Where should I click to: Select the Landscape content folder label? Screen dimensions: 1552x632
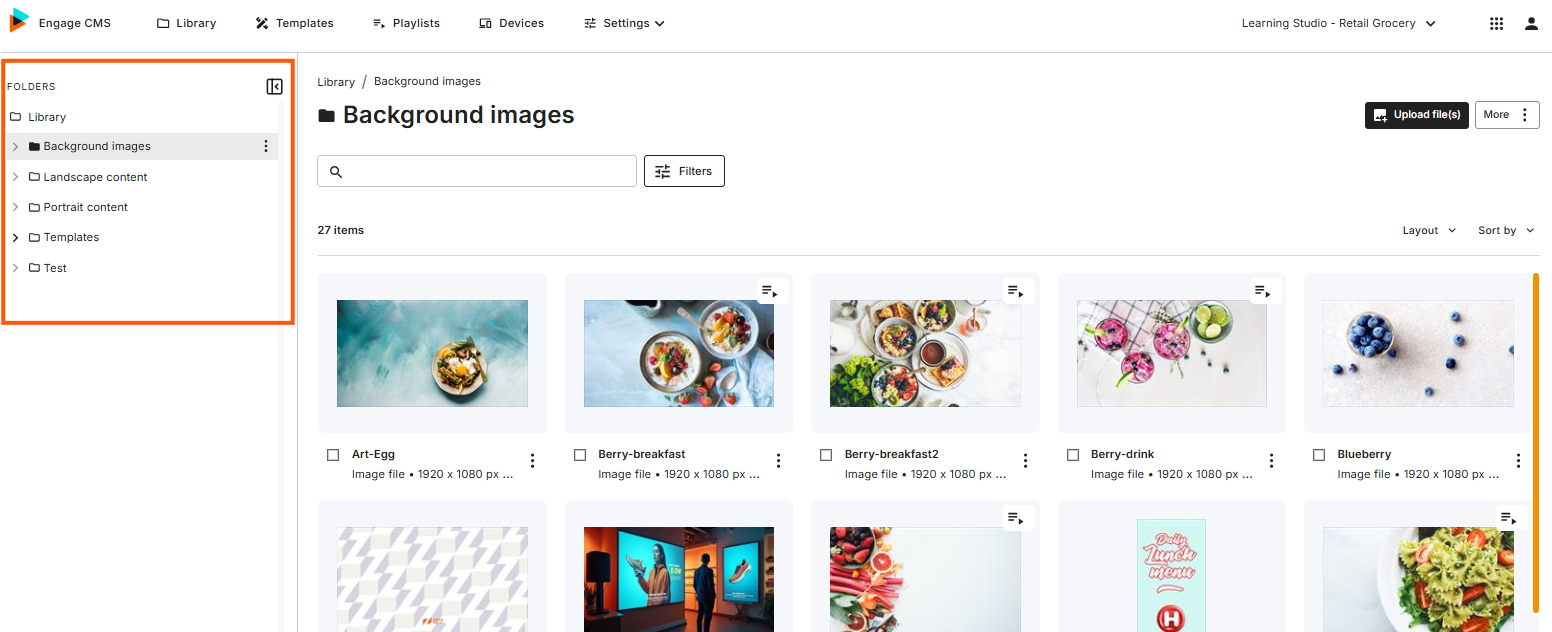[x=95, y=177]
